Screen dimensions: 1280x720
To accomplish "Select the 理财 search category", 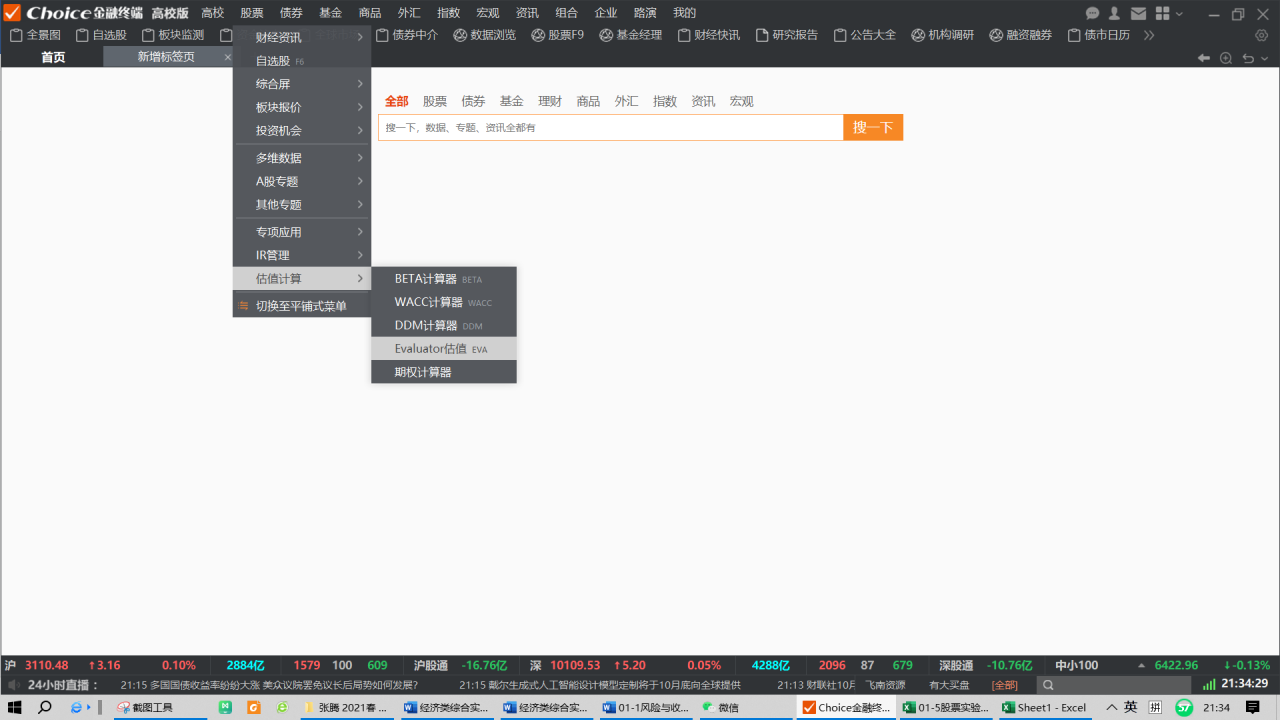I will [550, 101].
